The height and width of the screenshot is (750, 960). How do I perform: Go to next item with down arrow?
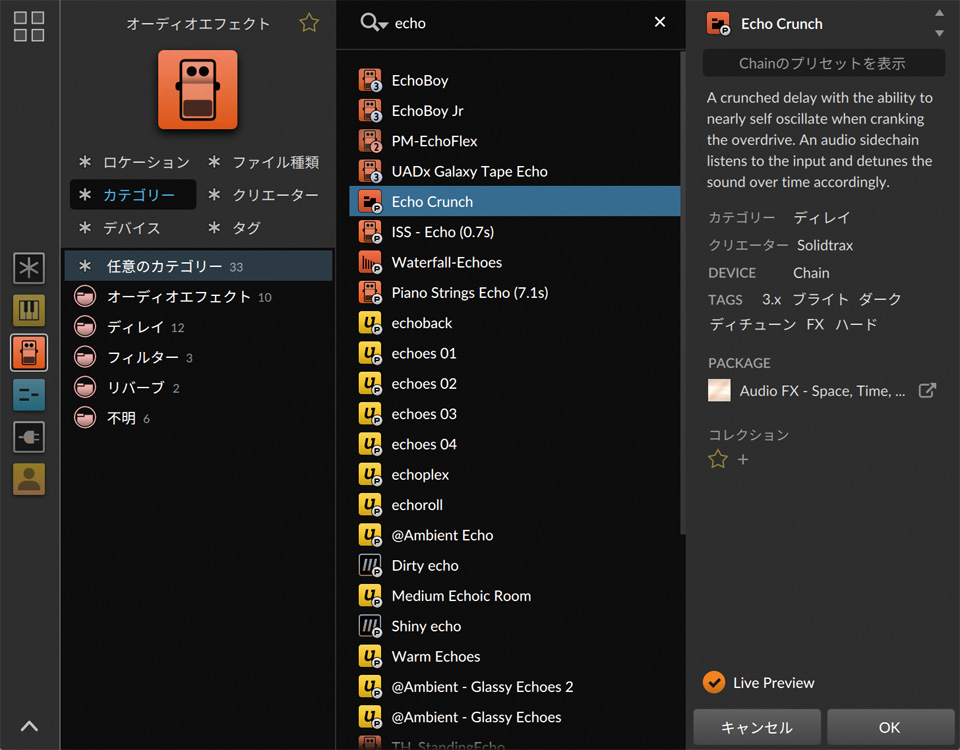coord(939,33)
